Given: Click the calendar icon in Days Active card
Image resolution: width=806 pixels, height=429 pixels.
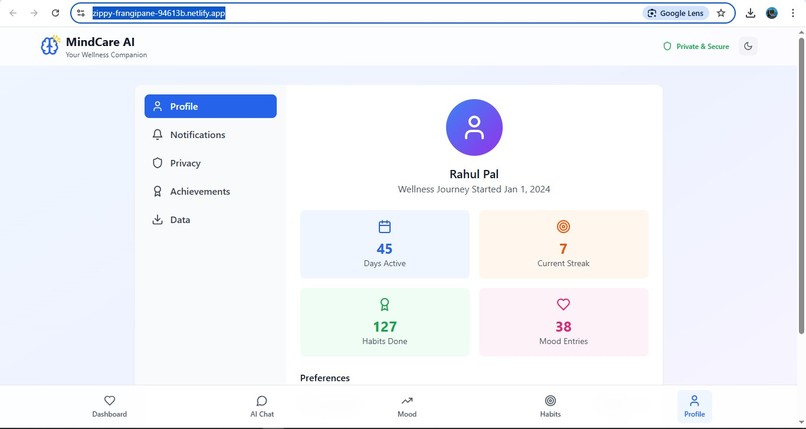Looking at the screenshot, I should (x=384, y=227).
